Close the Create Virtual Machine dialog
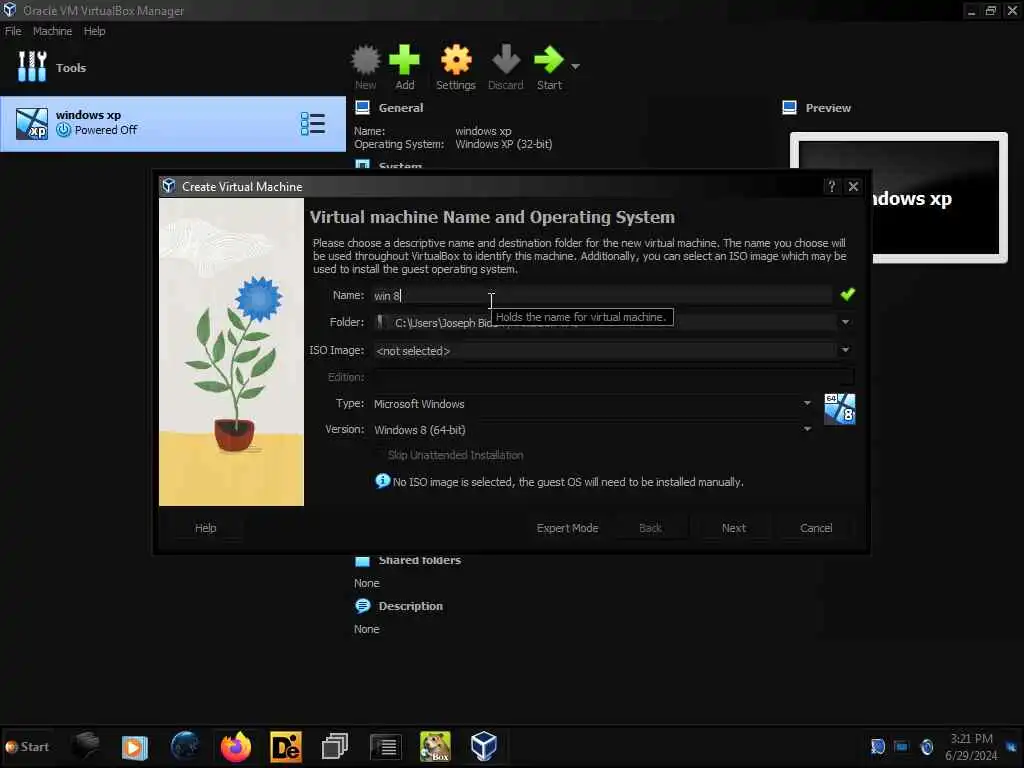Image resolution: width=1024 pixels, height=768 pixels. (x=853, y=187)
